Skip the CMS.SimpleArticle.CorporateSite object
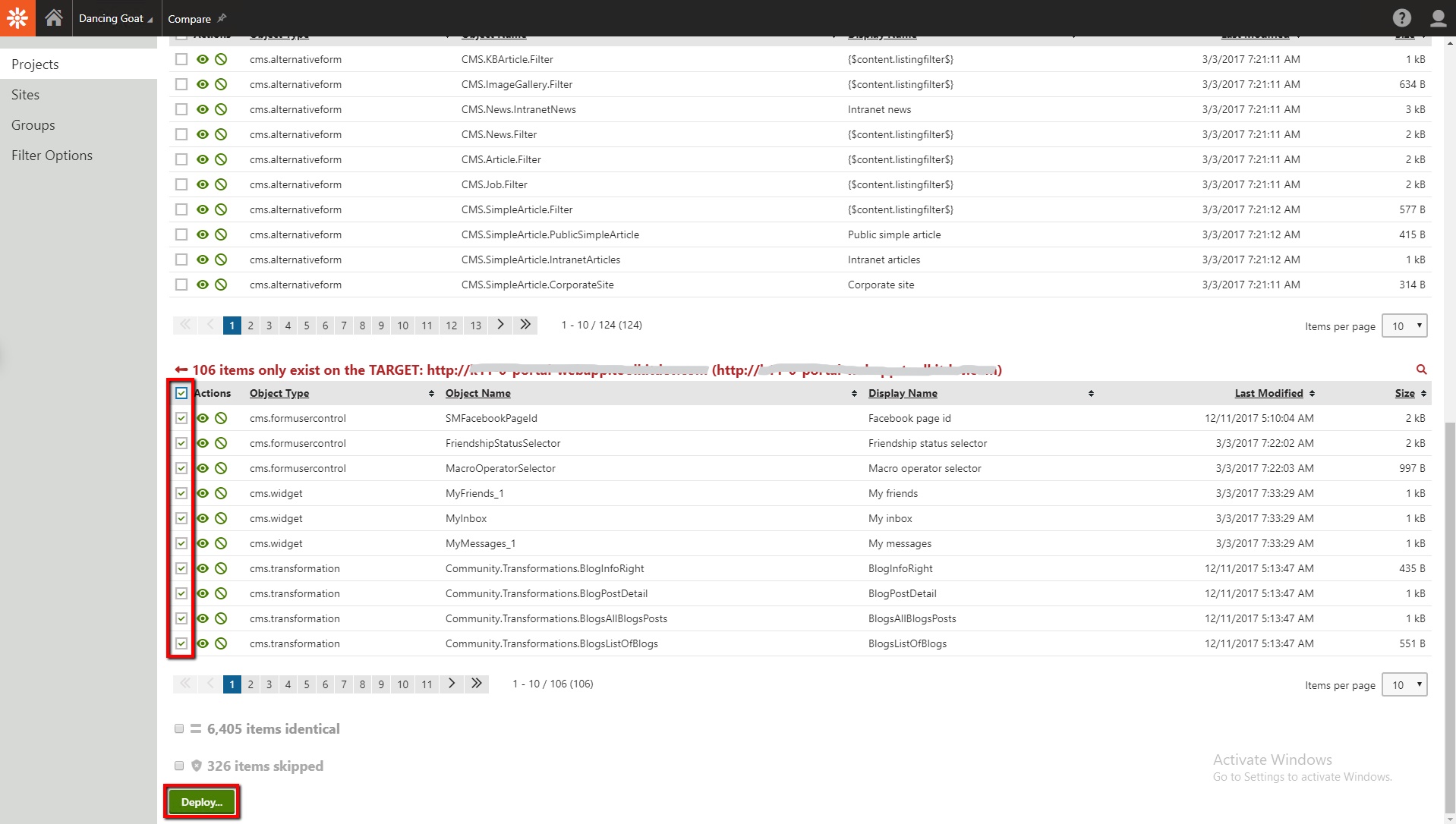 pos(221,285)
